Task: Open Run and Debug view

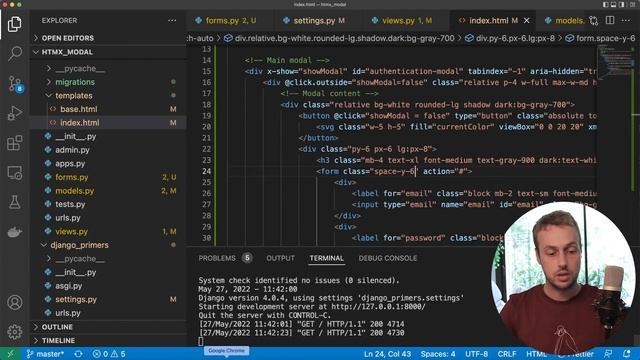Action: [15, 113]
